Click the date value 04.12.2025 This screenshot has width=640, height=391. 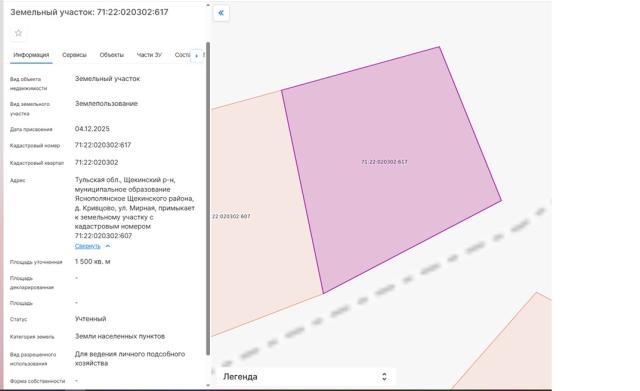coord(92,129)
